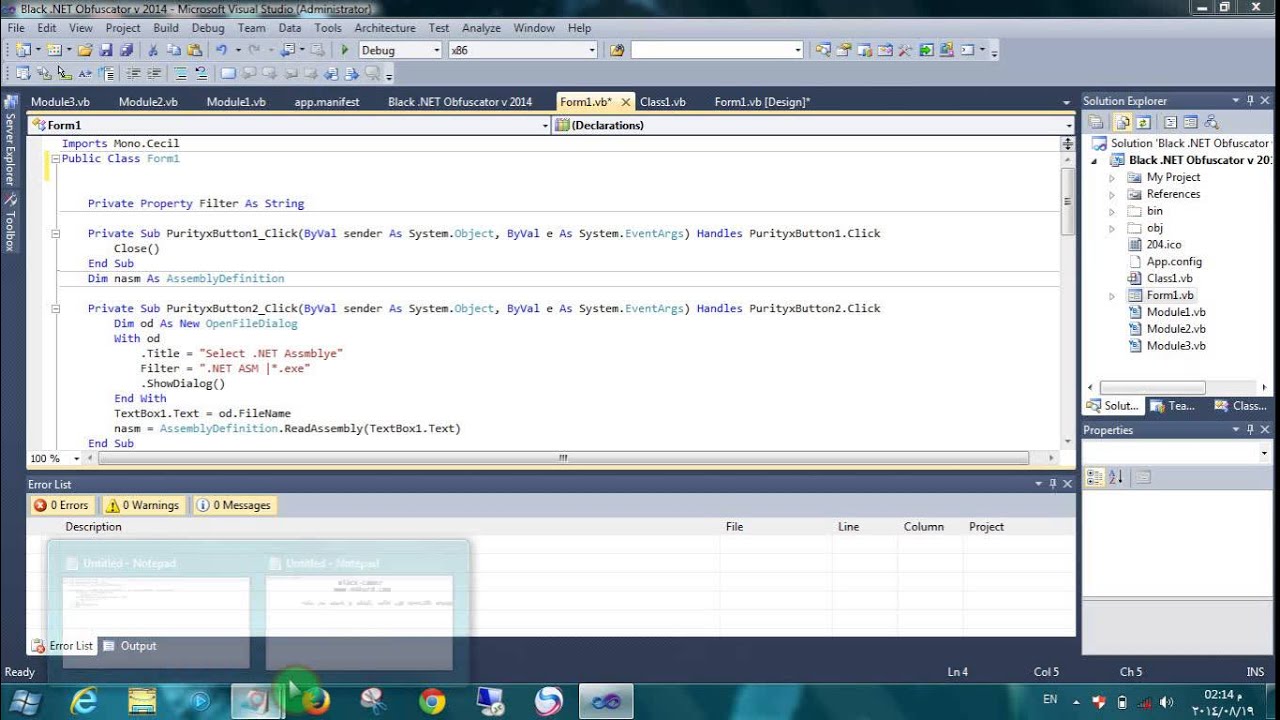Image resolution: width=1280 pixels, height=720 pixels.
Task: Open the Architecture menu
Action: (384, 28)
